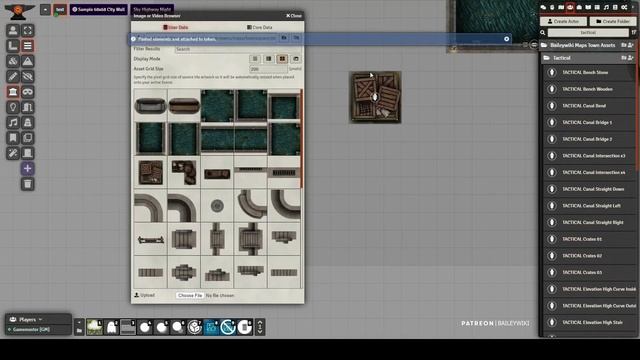The image size is (640, 360).
Task: Click the ghost macro in hotbar slot 2
Action: click(x=111, y=327)
